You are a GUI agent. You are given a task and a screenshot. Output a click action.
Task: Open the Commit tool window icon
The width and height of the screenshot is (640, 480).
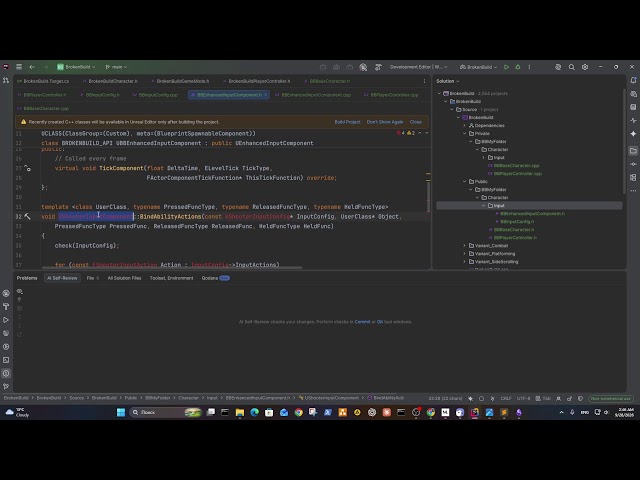click(633, 164)
